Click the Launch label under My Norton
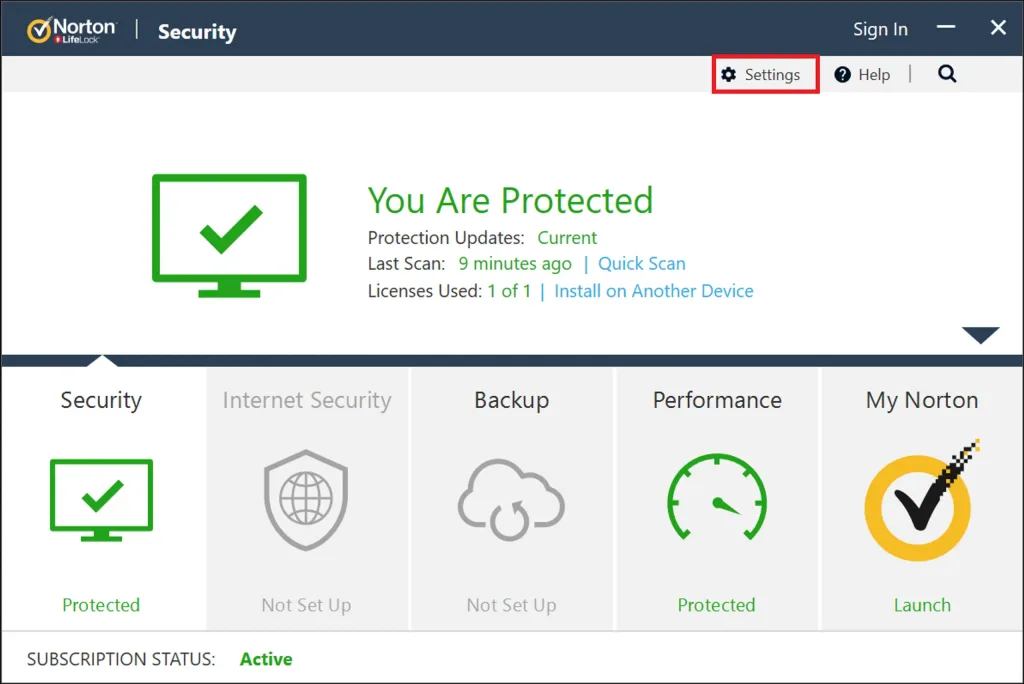 [921, 605]
